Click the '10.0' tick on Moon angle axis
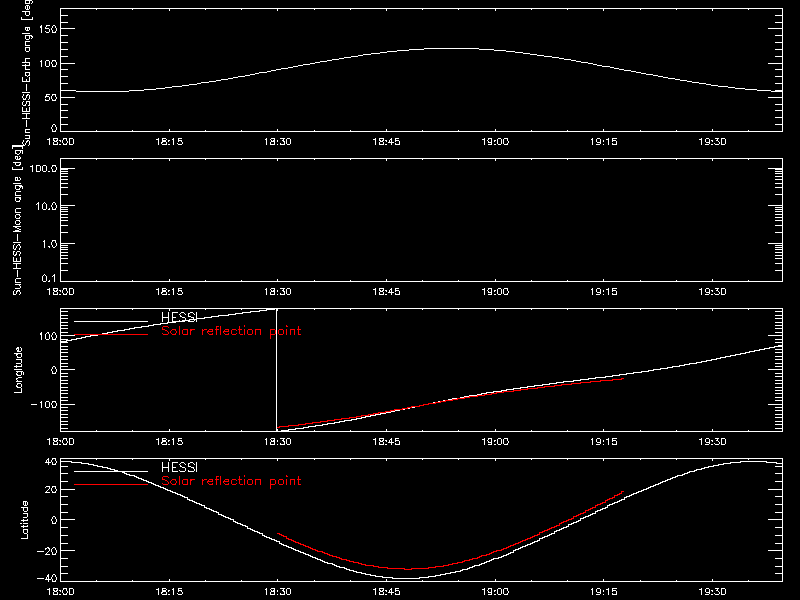 point(46,206)
